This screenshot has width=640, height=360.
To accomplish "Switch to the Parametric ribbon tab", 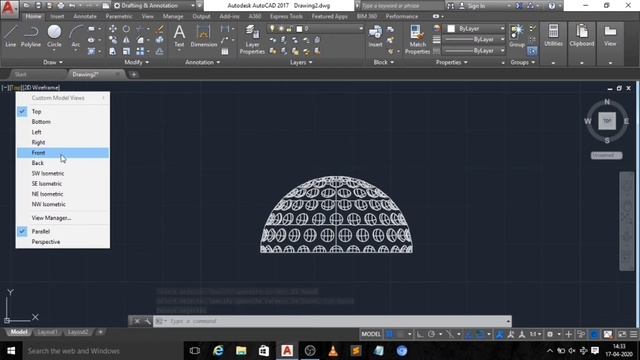I will [119, 16].
